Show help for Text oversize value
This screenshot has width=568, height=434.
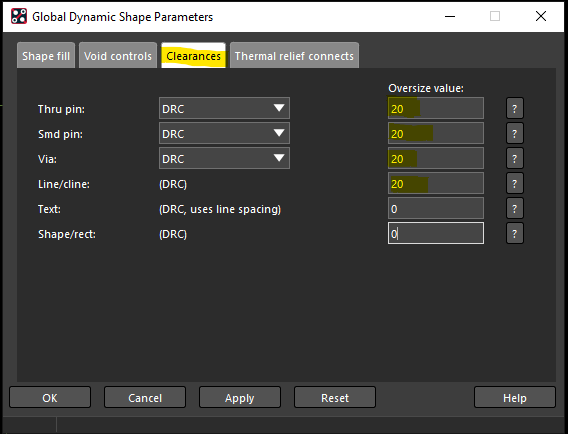514,208
